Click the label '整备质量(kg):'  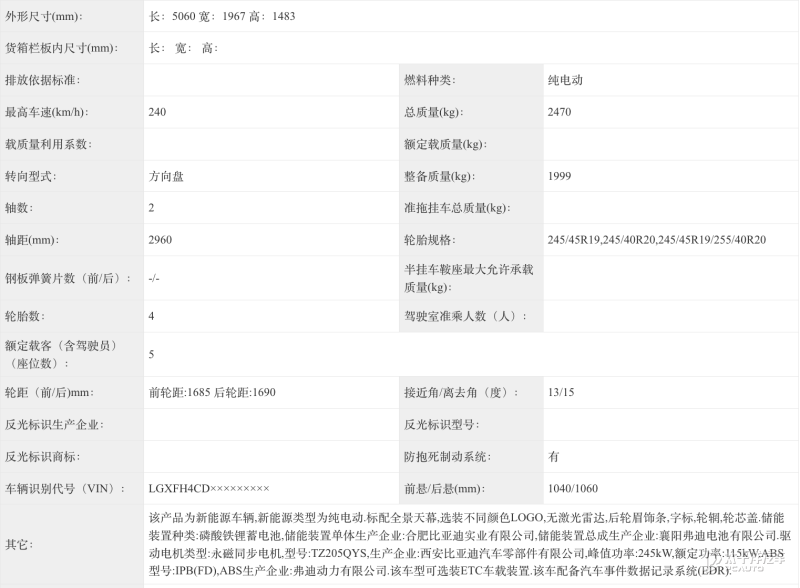coord(439,177)
